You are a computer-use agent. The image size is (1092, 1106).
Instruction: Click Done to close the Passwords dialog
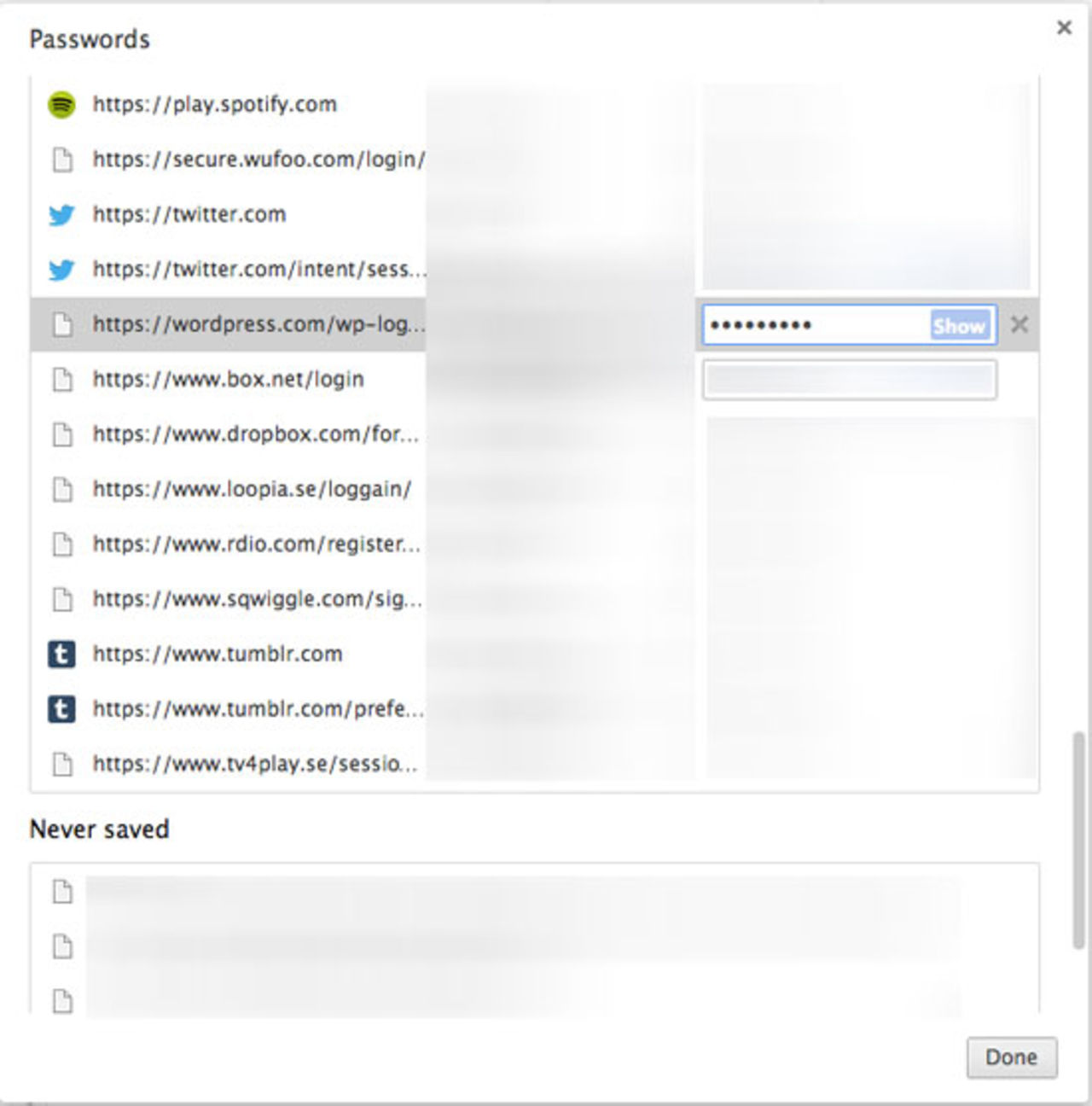pos(1011,1057)
